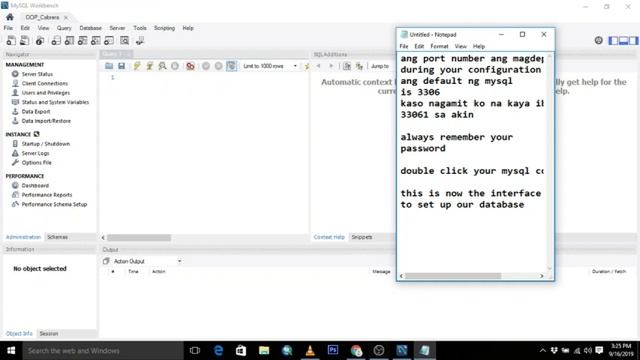
Task: Open Notepad's Format menu
Action: point(439,46)
